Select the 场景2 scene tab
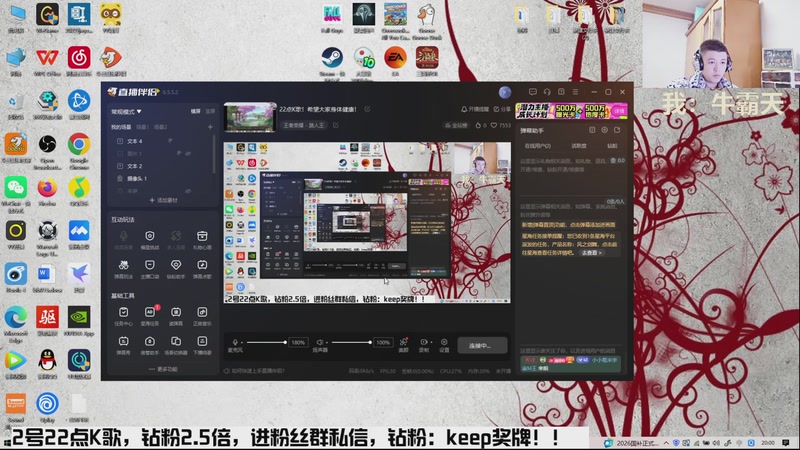This screenshot has width=800, height=450. pyautogui.click(x=160, y=127)
